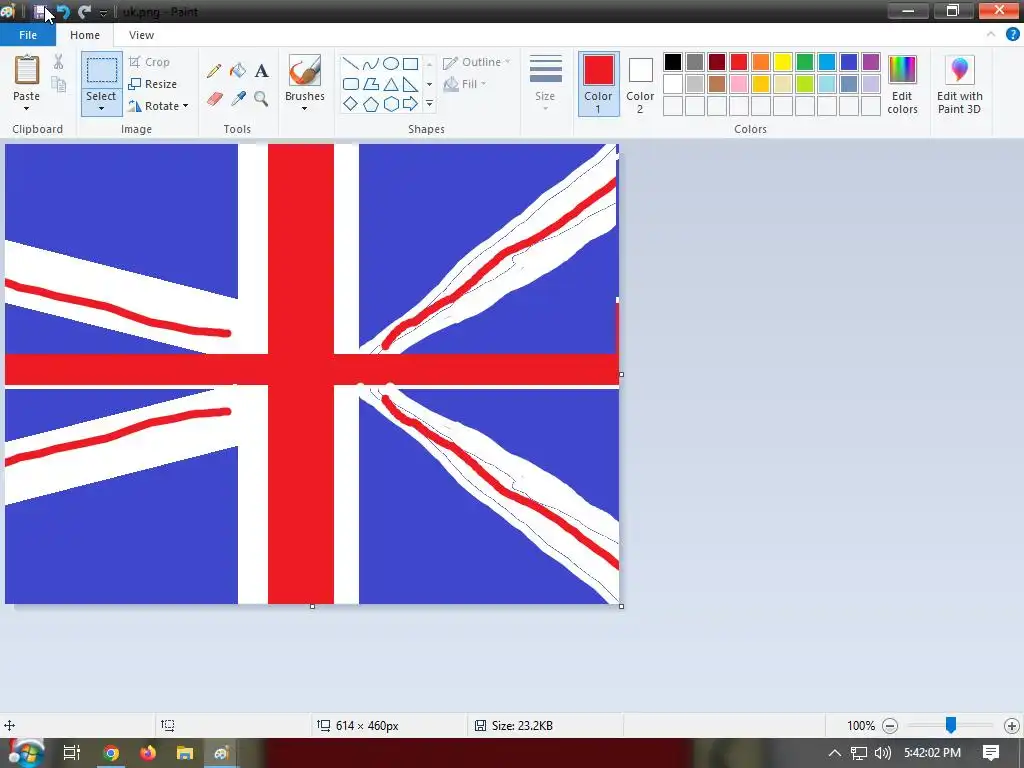Viewport: 1024px width, 768px height.
Task: Open the Edit colors dialog
Action: tap(903, 86)
